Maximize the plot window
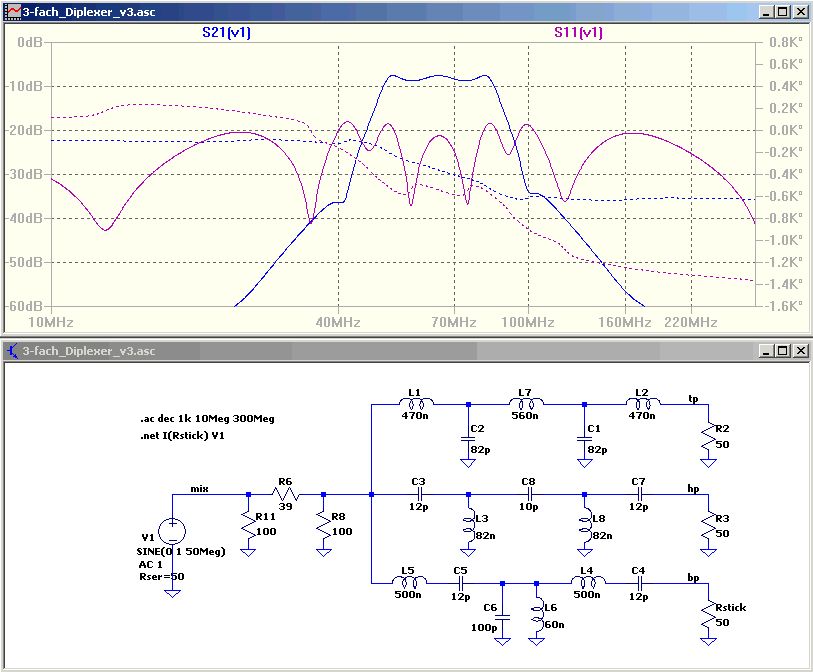This screenshot has width=813, height=672. pos(782,12)
